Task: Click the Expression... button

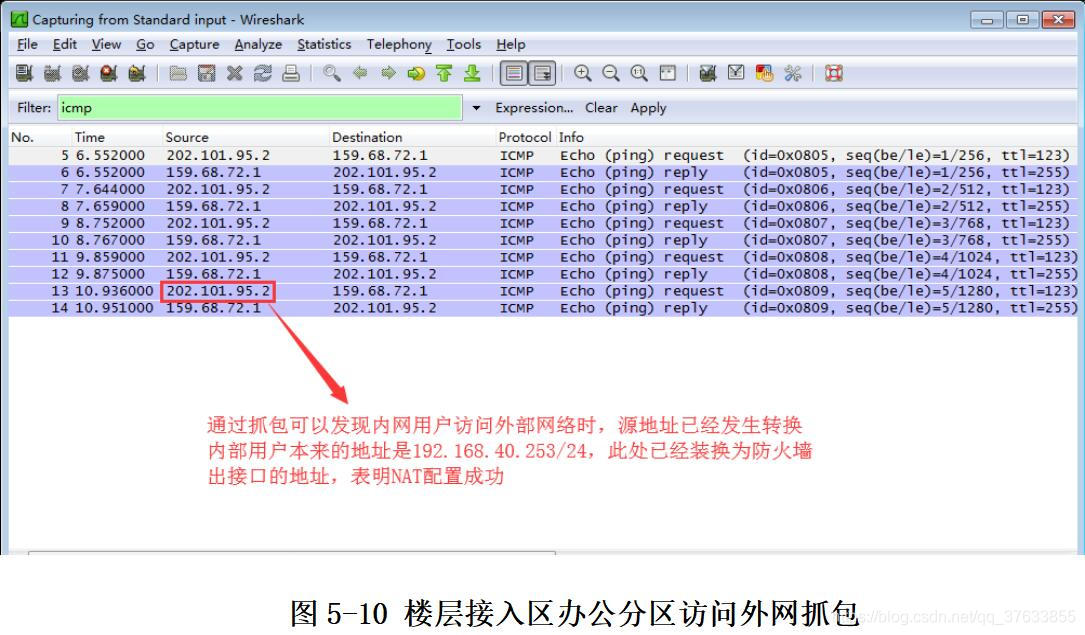Action: coord(534,108)
